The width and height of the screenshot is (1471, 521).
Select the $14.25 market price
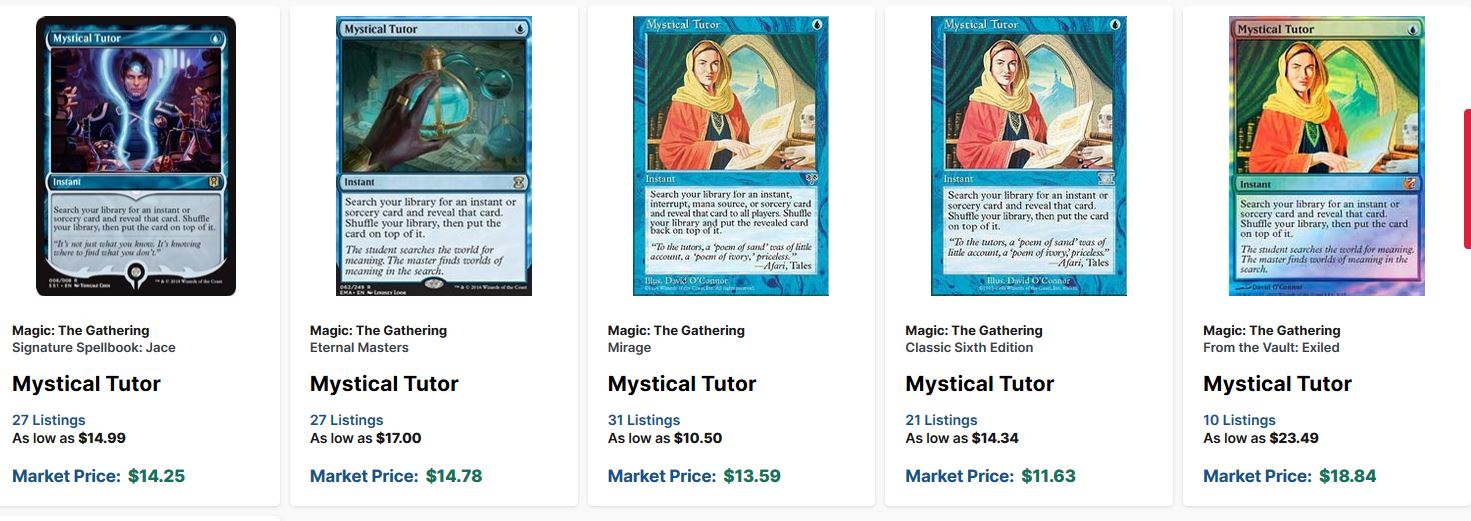157,476
